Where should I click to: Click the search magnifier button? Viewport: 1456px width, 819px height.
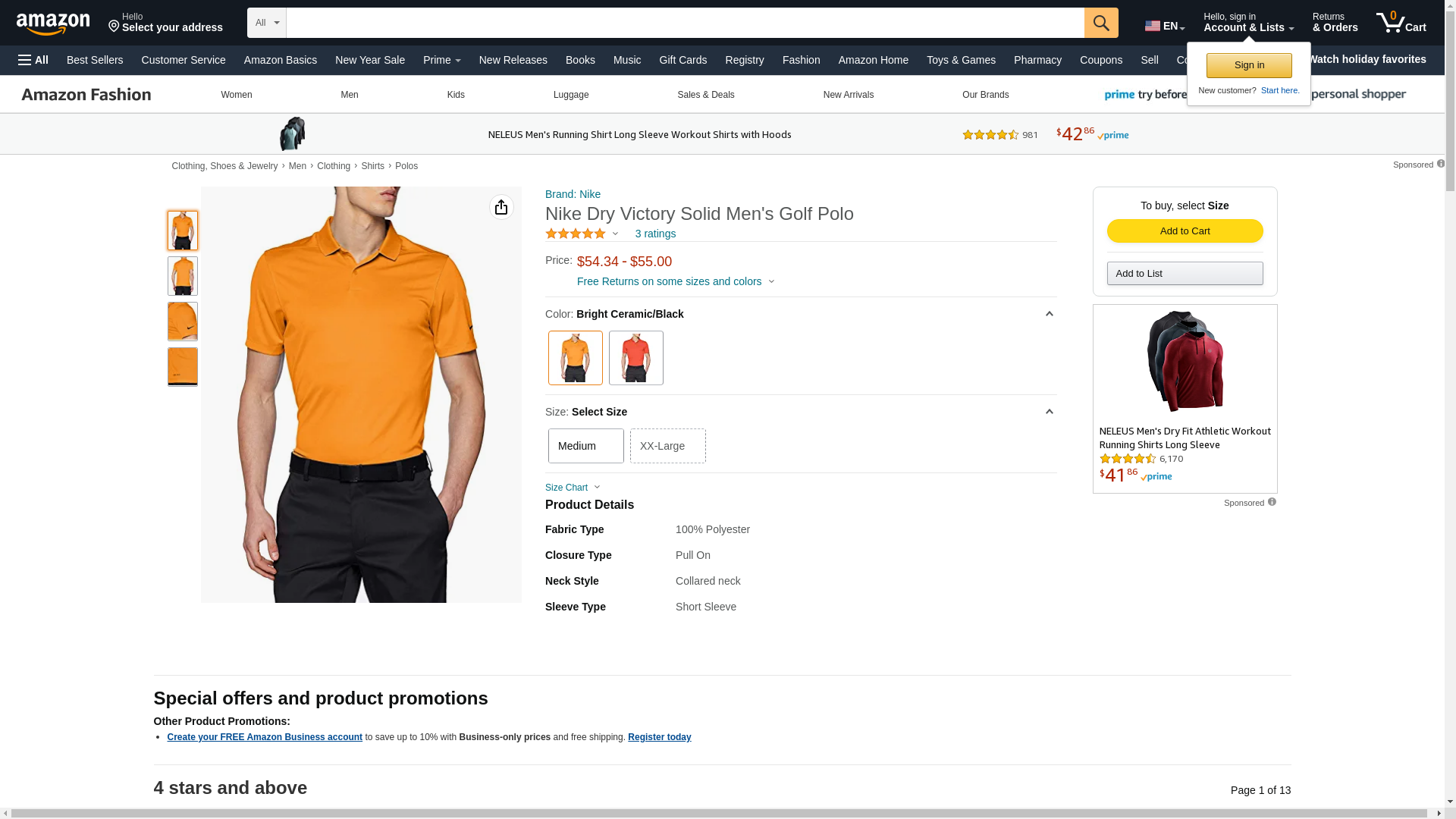coord(1101,23)
